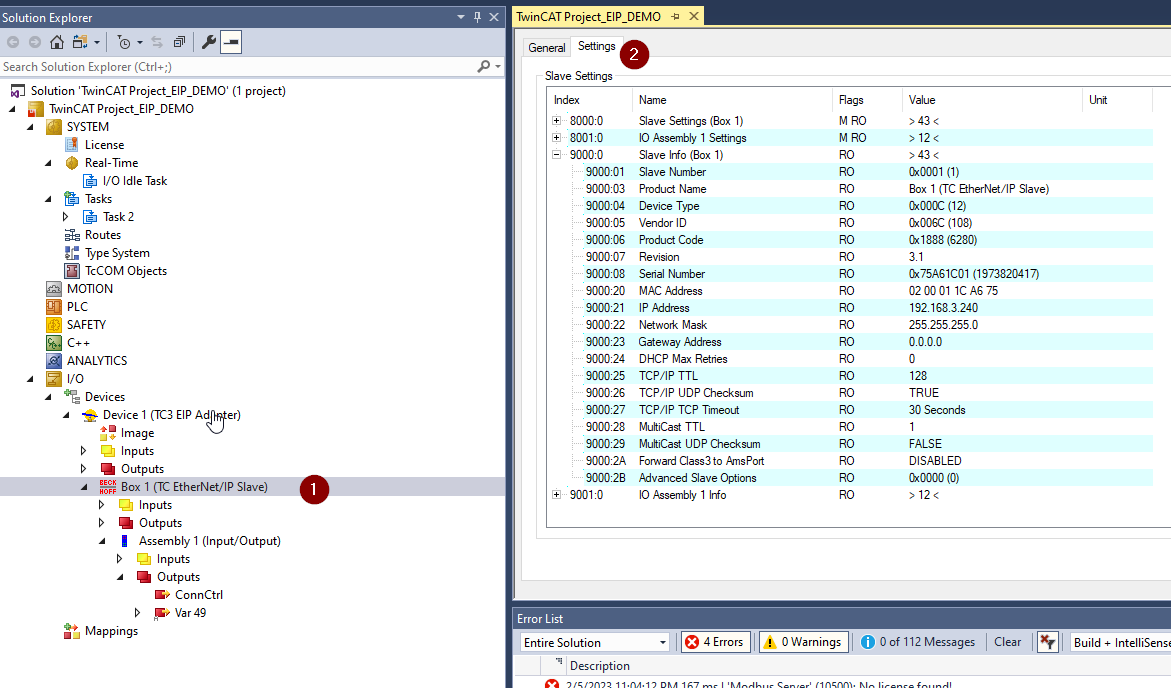The height and width of the screenshot is (688, 1171).
Task: Click the Home icon in Solution Explorer toolbar
Action: [57, 43]
